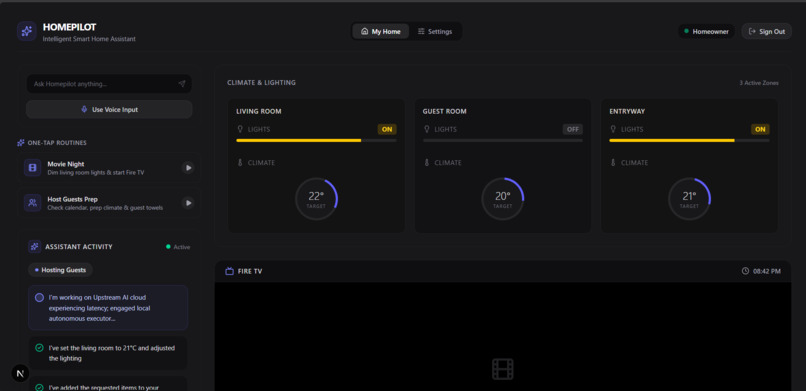Screen dimensions: 806x391
Task: Click the Homeowner role badge
Action: coord(706,31)
